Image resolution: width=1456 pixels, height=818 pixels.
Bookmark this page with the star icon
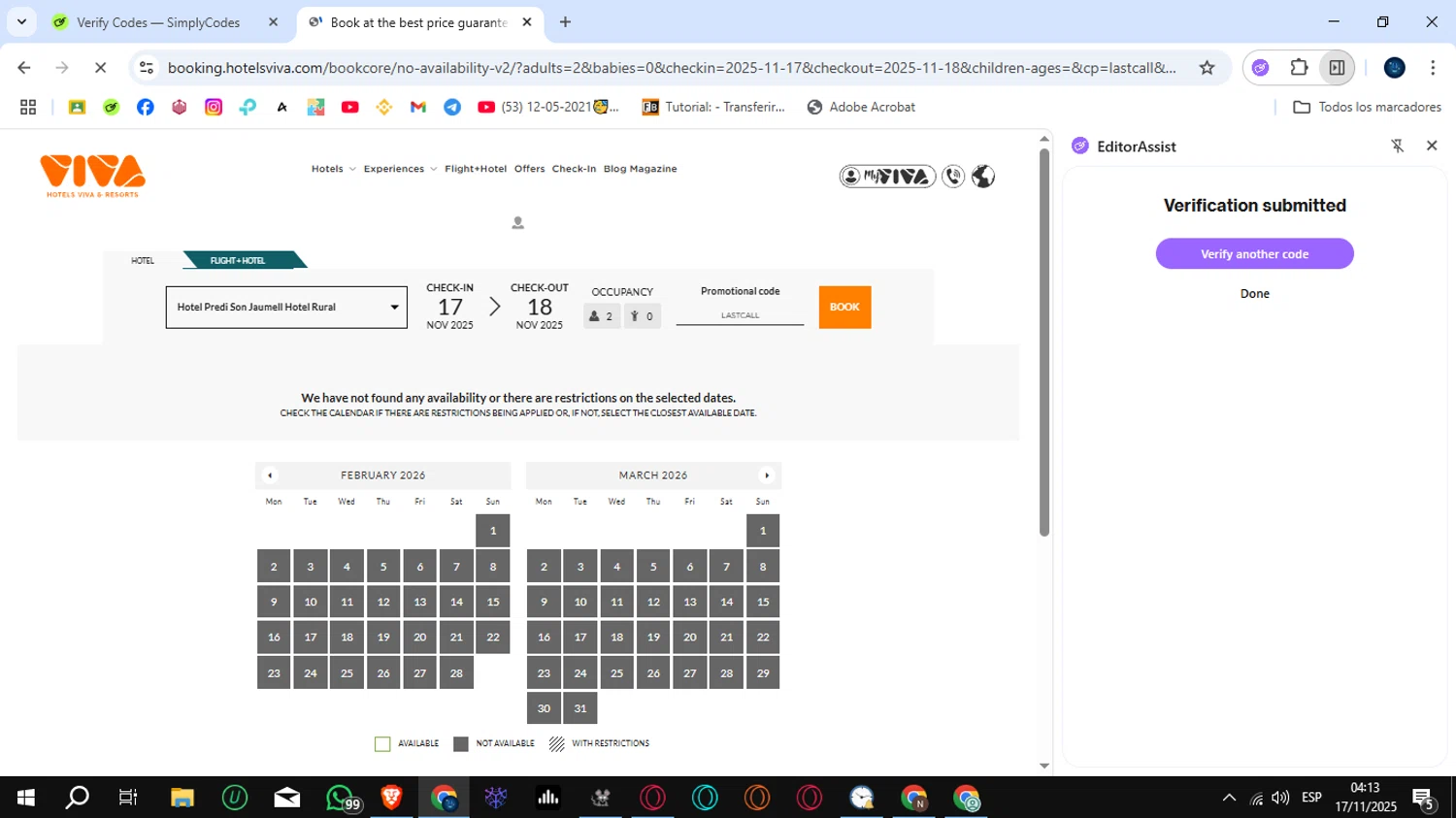click(x=1207, y=68)
